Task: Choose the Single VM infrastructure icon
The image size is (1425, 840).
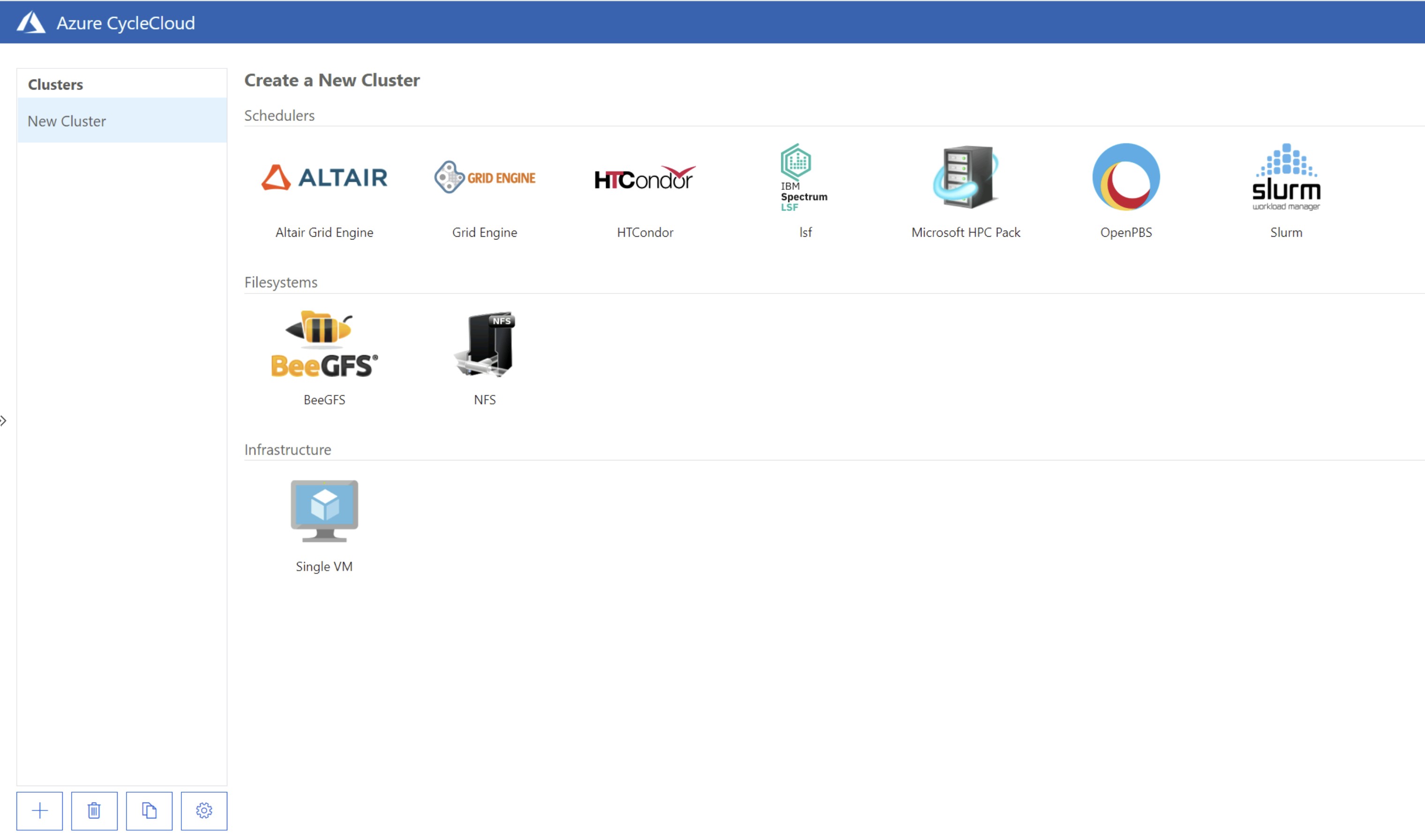Action: point(324,510)
